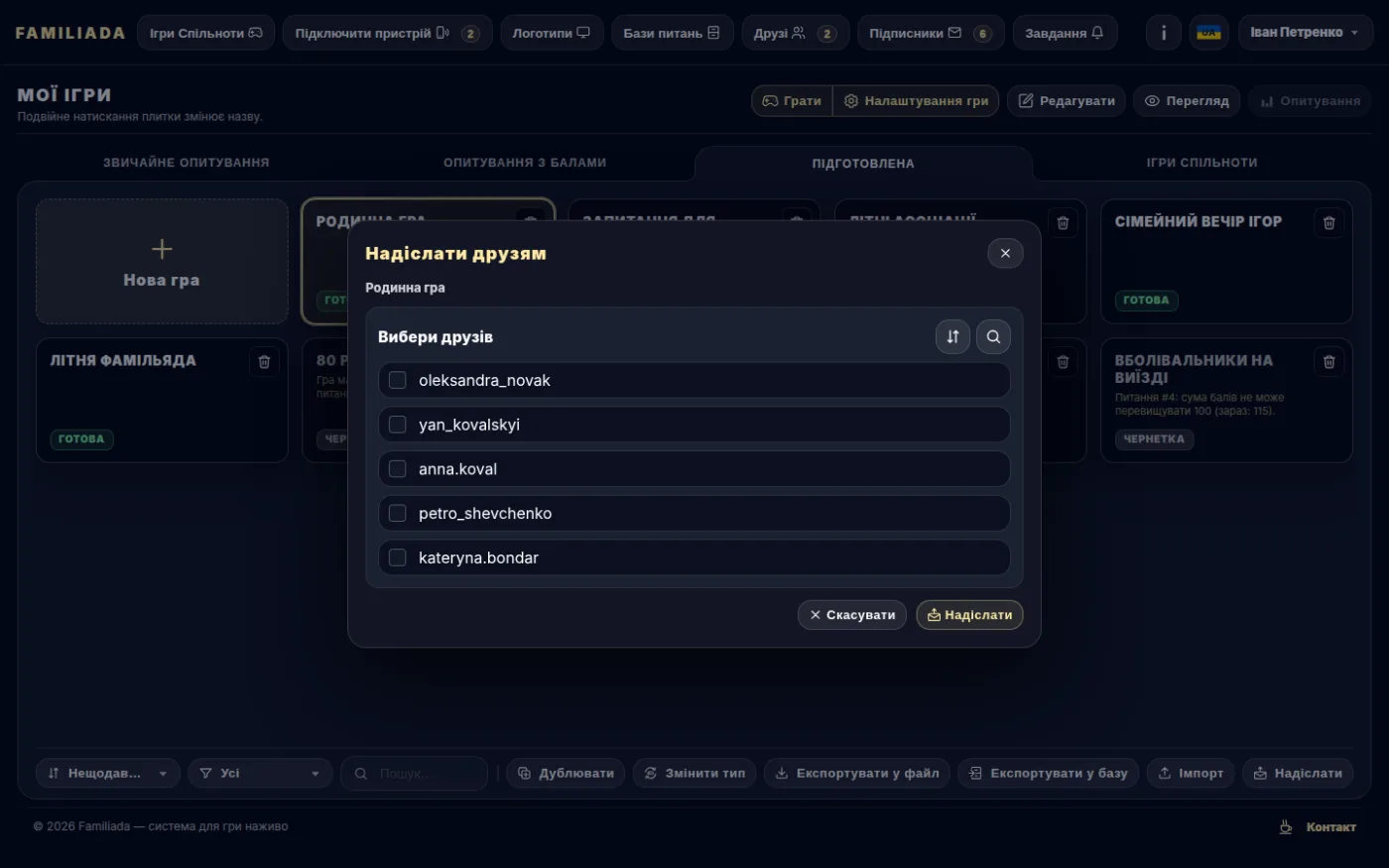Viewport: 1389px width, 868px height.
Task: Click the Перегляд button
Action: pos(1187,101)
